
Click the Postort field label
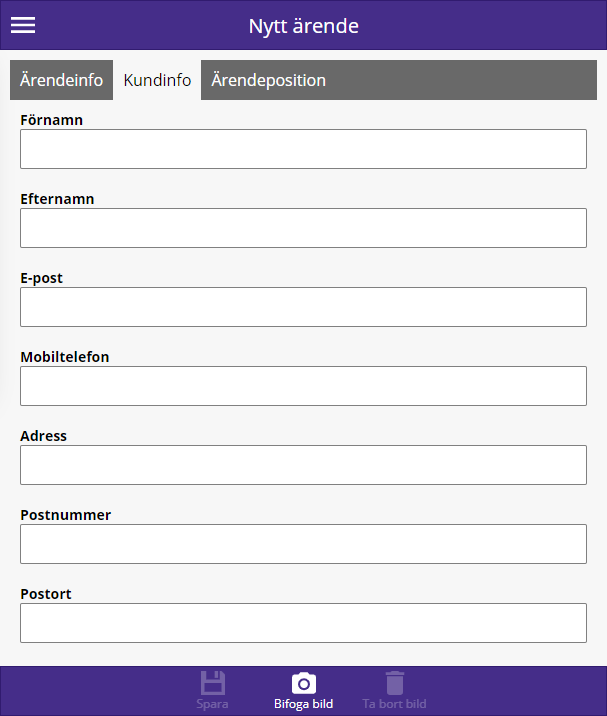pos(46,594)
